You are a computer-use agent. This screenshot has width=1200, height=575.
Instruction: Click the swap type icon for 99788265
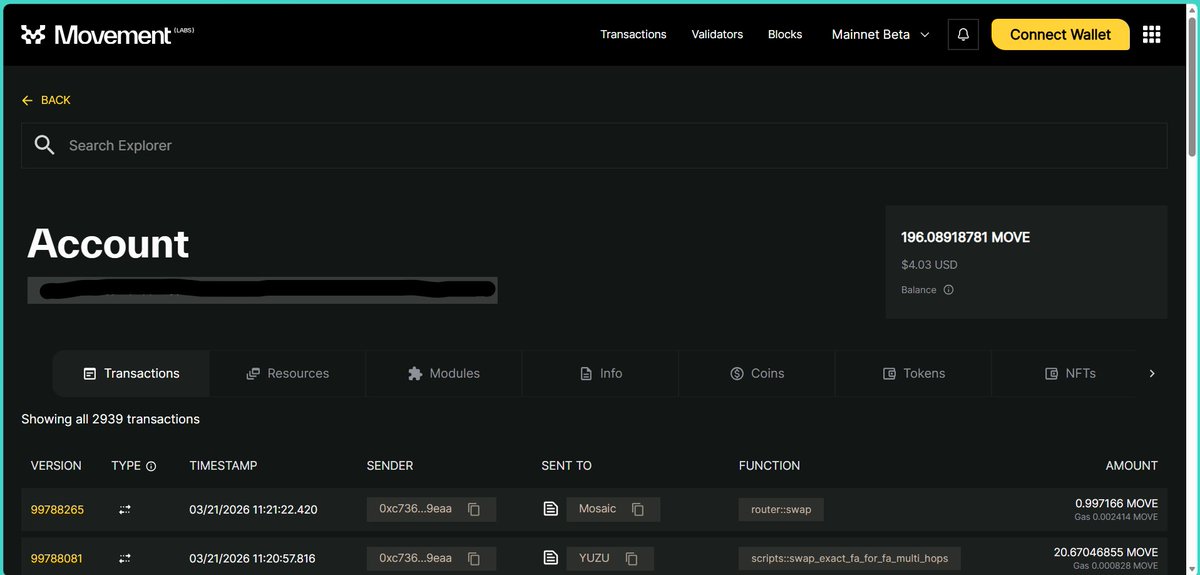tap(125, 510)
